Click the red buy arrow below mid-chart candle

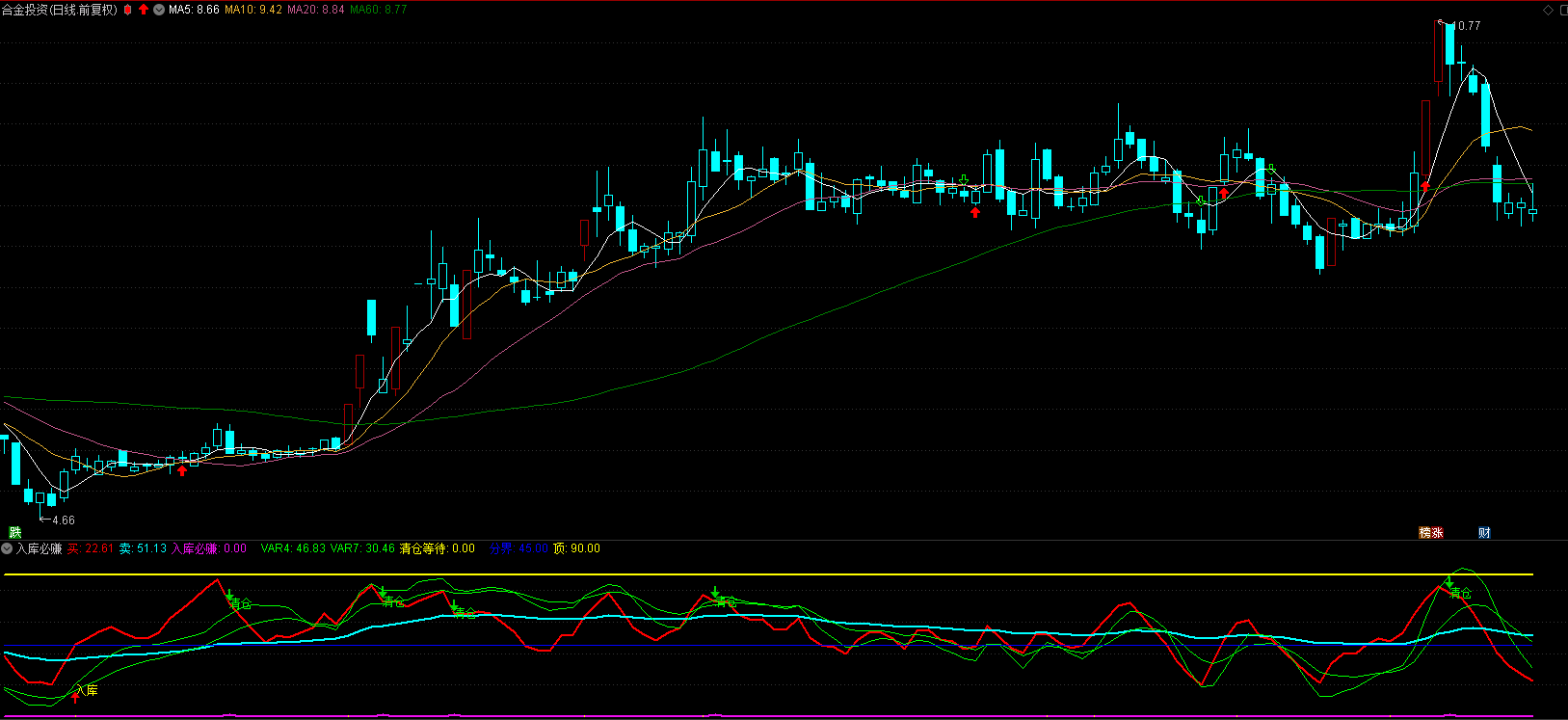pyautogui.click(x=975, y=212)
